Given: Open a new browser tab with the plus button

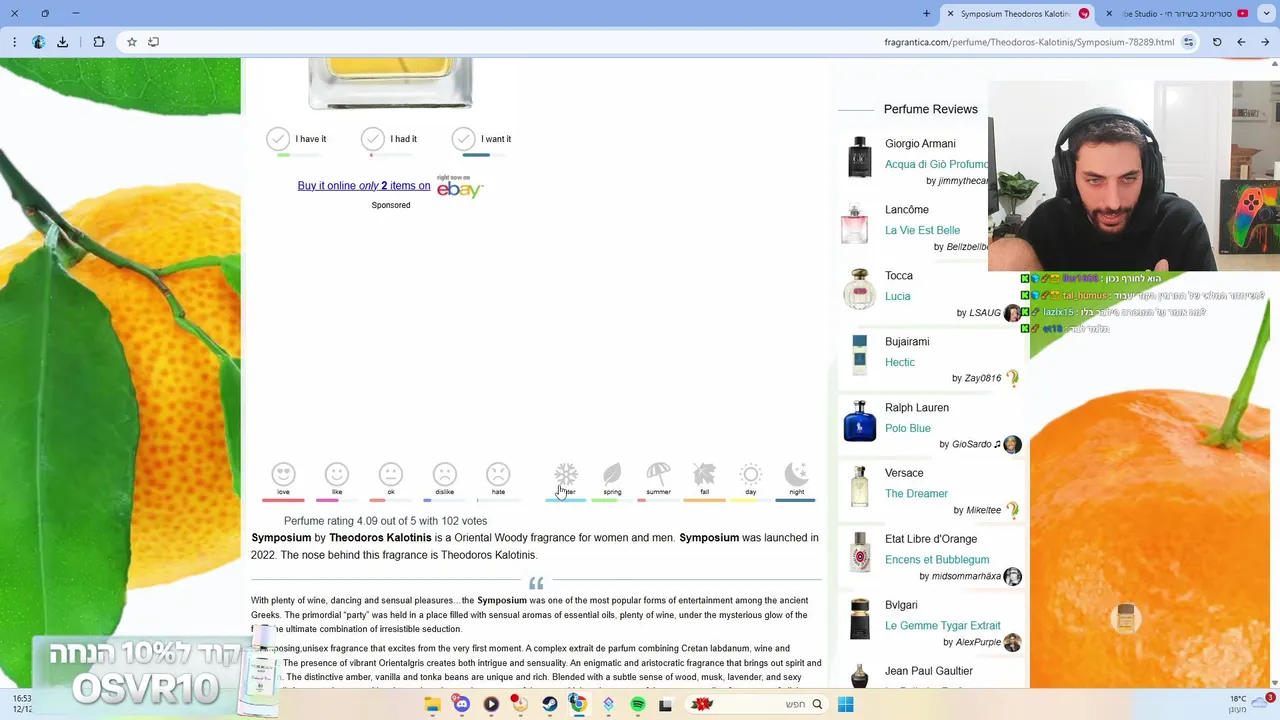Looking at the screenshot, I should pos(926,14).
